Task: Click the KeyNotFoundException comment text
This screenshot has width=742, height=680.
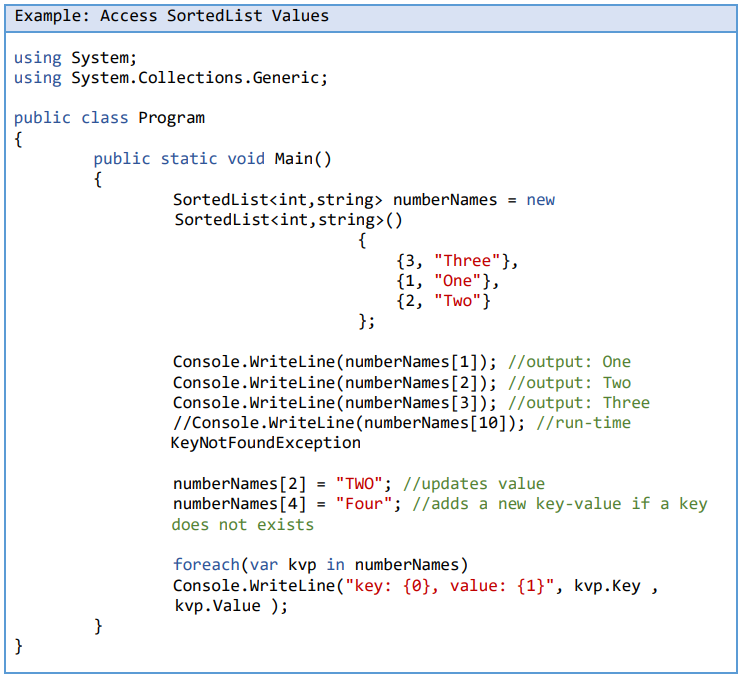Action: [266, 443]
